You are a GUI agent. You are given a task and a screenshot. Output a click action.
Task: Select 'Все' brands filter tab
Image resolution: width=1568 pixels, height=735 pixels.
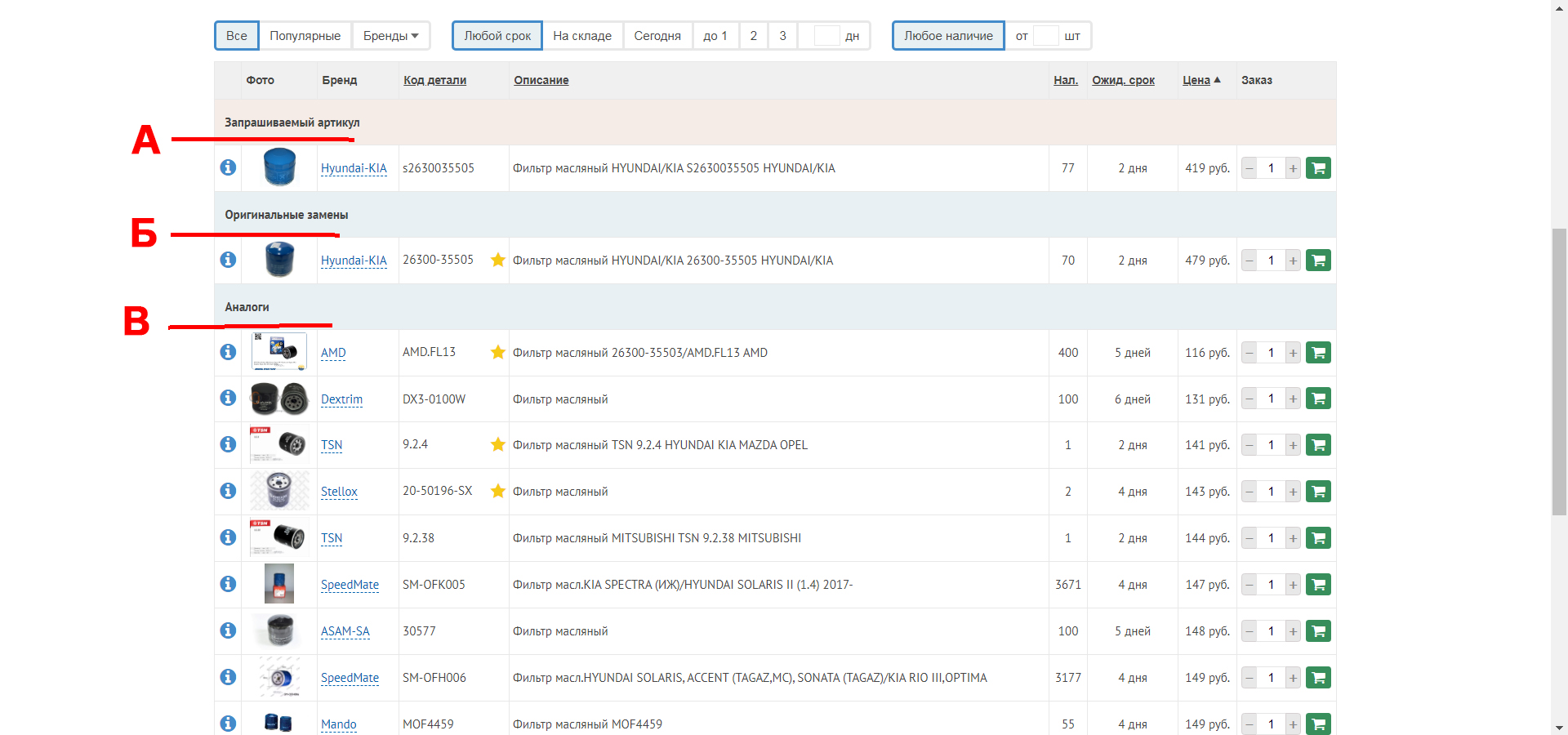(x=236, y=36)
